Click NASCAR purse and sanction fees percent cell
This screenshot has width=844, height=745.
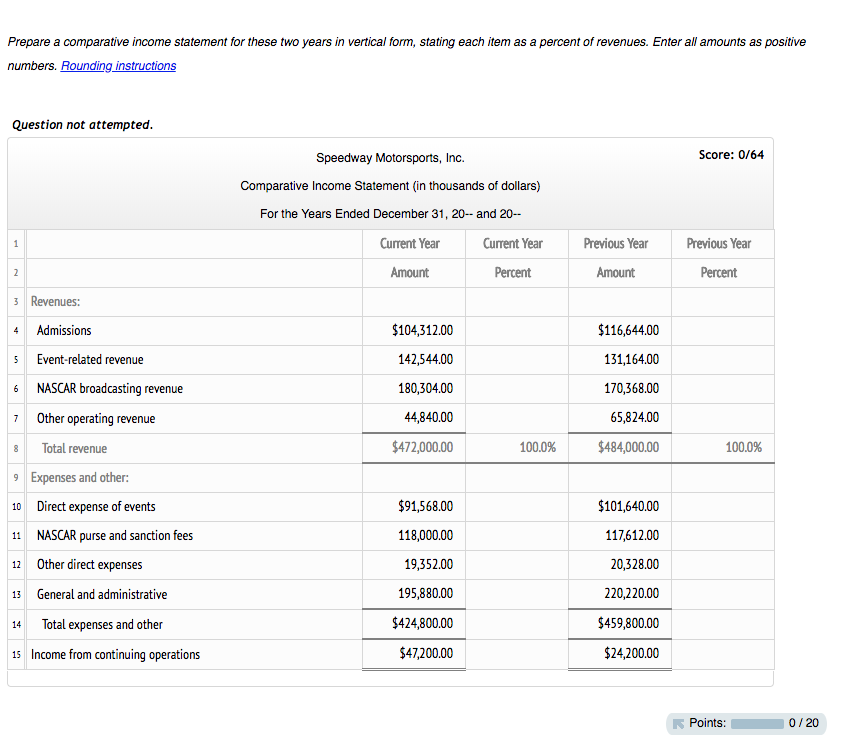point(516,535)
